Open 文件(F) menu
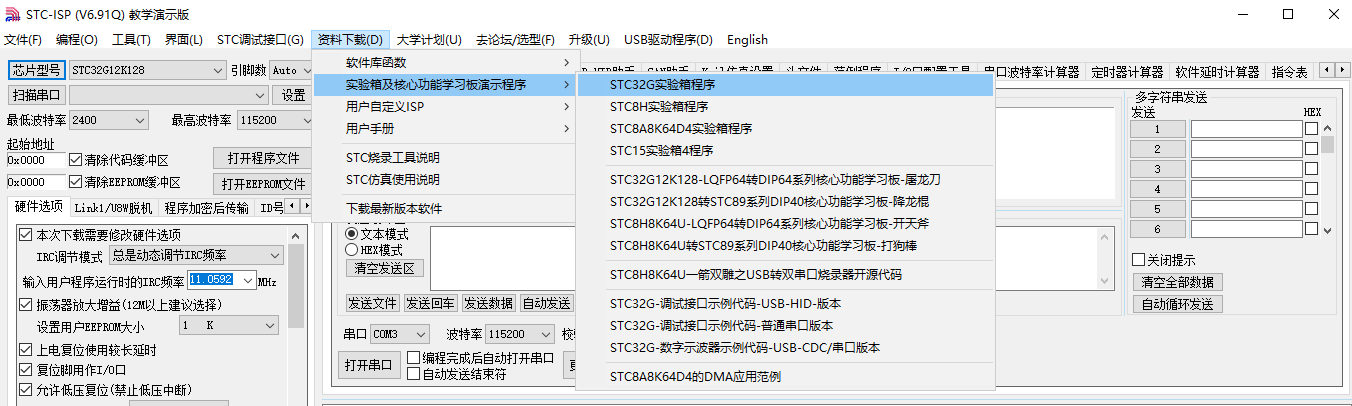This screenshot has width=1352, height=406. (x=23, y=40)
